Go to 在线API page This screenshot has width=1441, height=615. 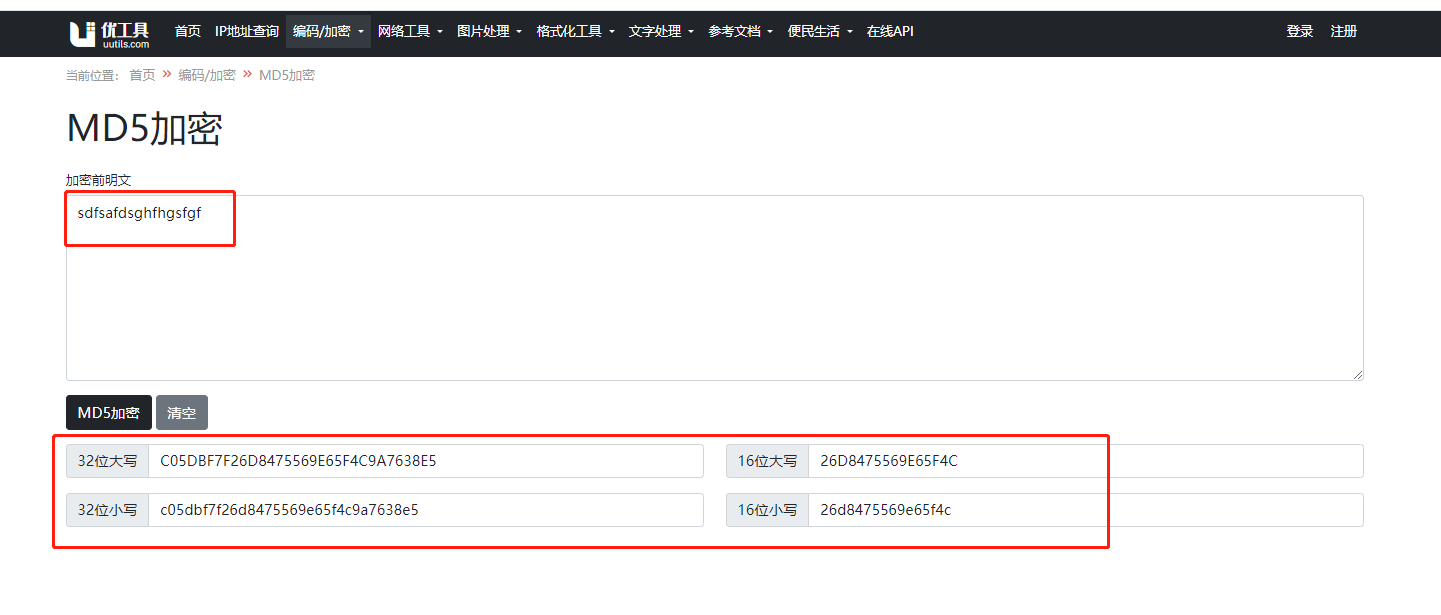890,32
